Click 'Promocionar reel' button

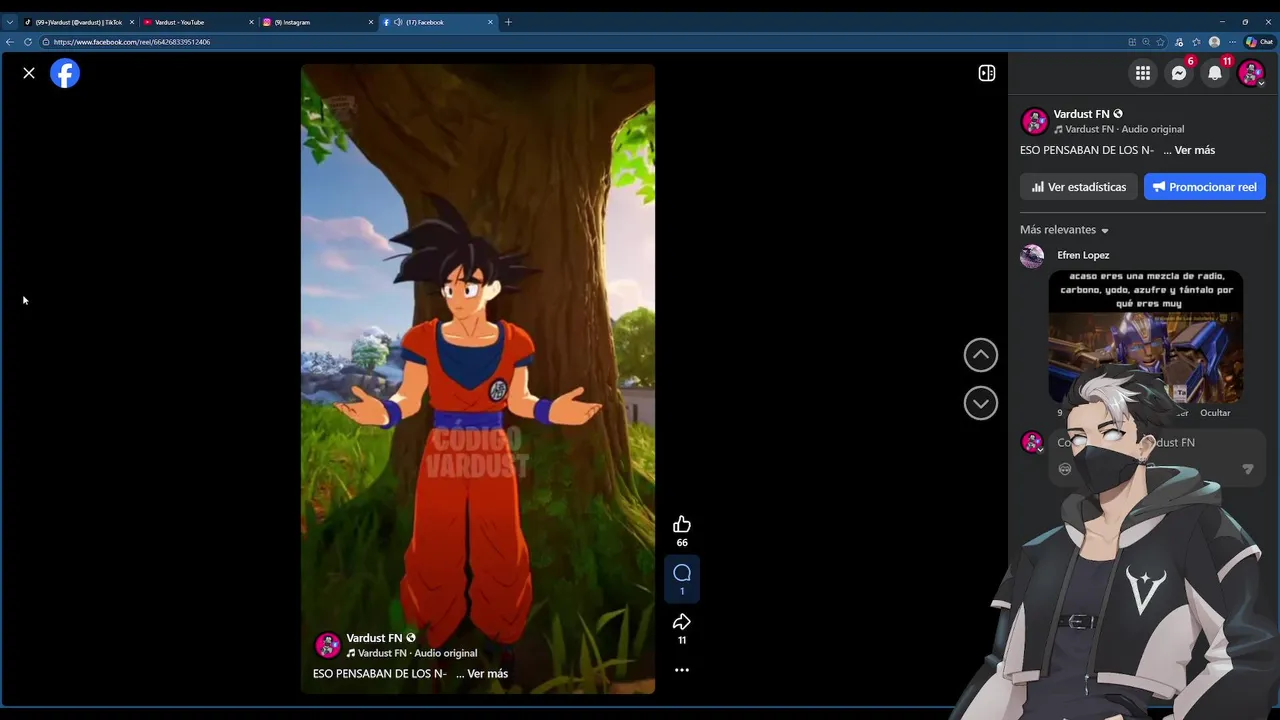(x=1205, y=187)
